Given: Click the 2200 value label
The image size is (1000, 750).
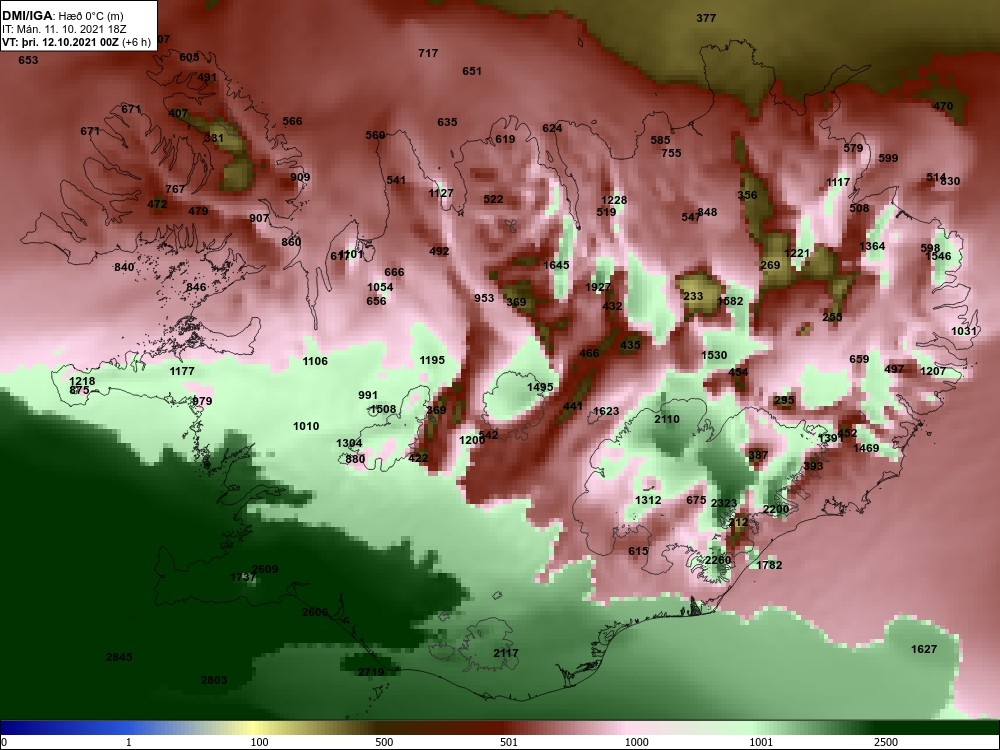Looking at the screenshot, I should [x=776, y=509].
